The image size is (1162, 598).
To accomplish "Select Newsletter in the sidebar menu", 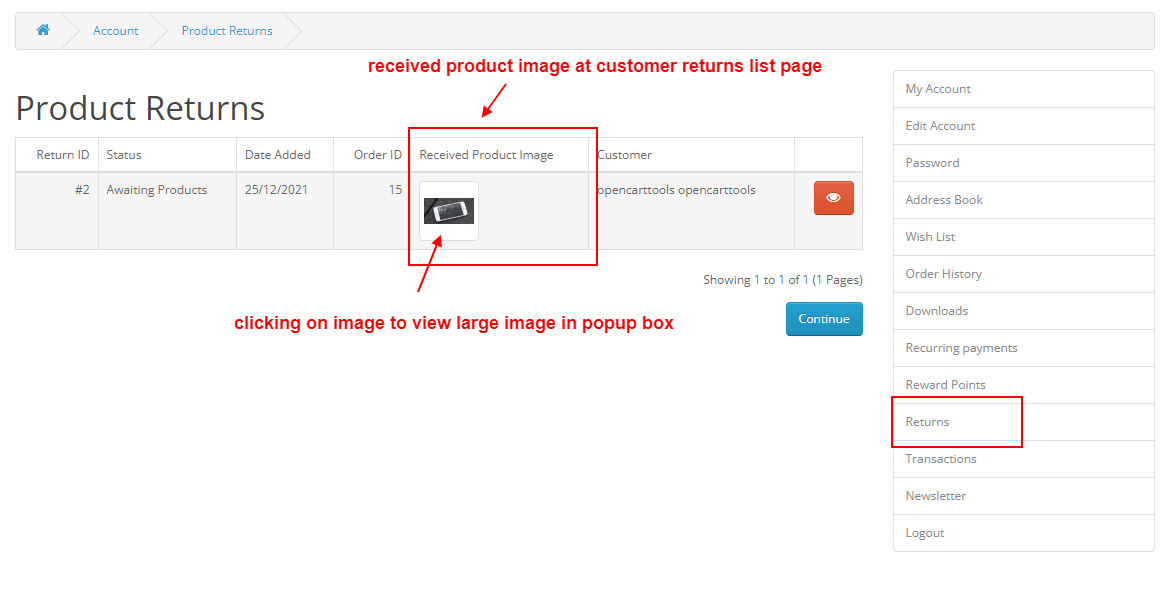I will coord(1023,496).
